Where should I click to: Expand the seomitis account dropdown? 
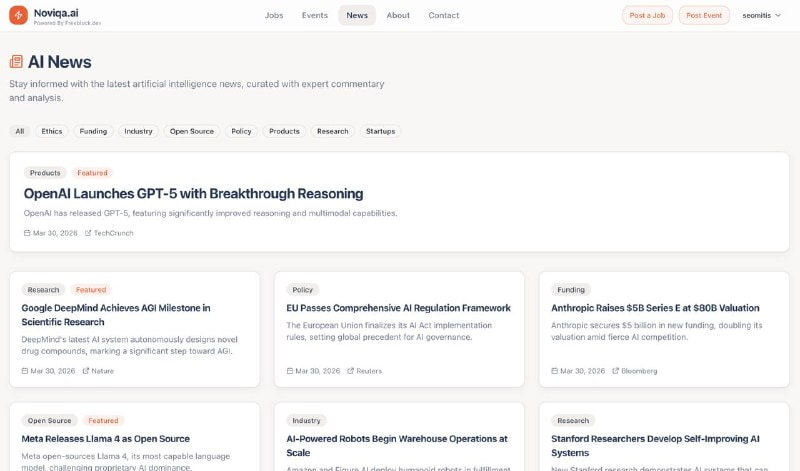click(761, 15)
